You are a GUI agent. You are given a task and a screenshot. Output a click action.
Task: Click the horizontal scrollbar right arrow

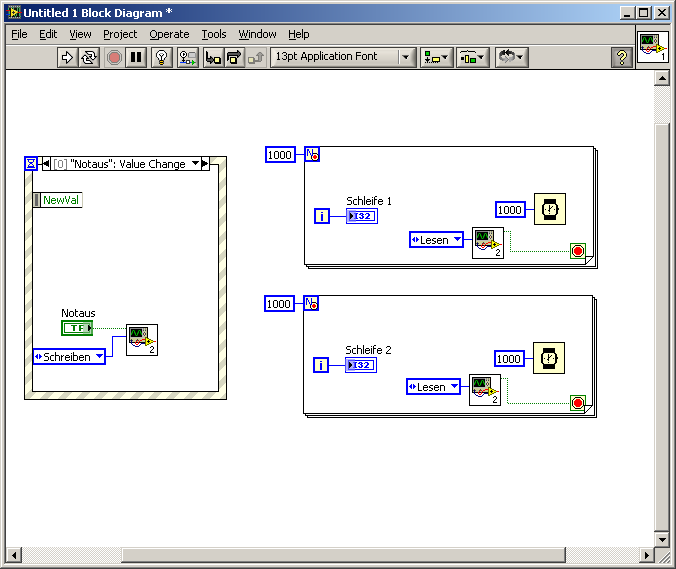(646, 555)
